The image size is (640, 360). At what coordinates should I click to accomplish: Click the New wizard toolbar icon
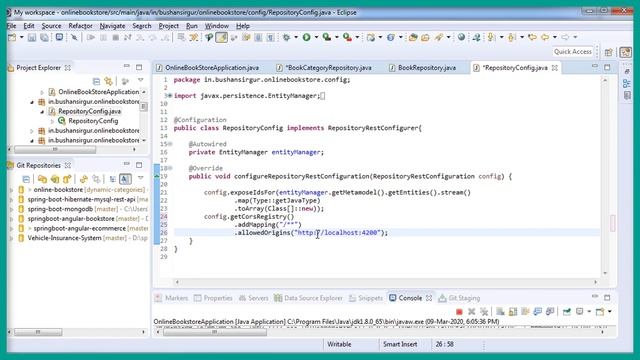tap(12, 38)
